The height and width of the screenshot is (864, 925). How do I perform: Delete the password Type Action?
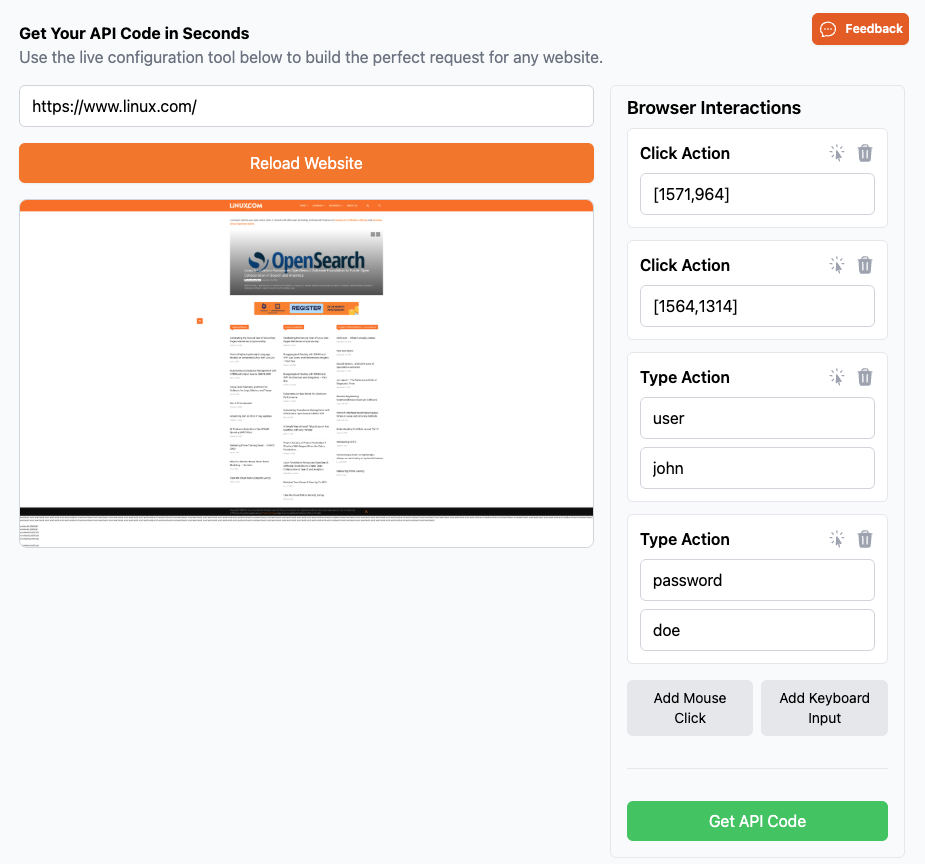click(865, 539)
